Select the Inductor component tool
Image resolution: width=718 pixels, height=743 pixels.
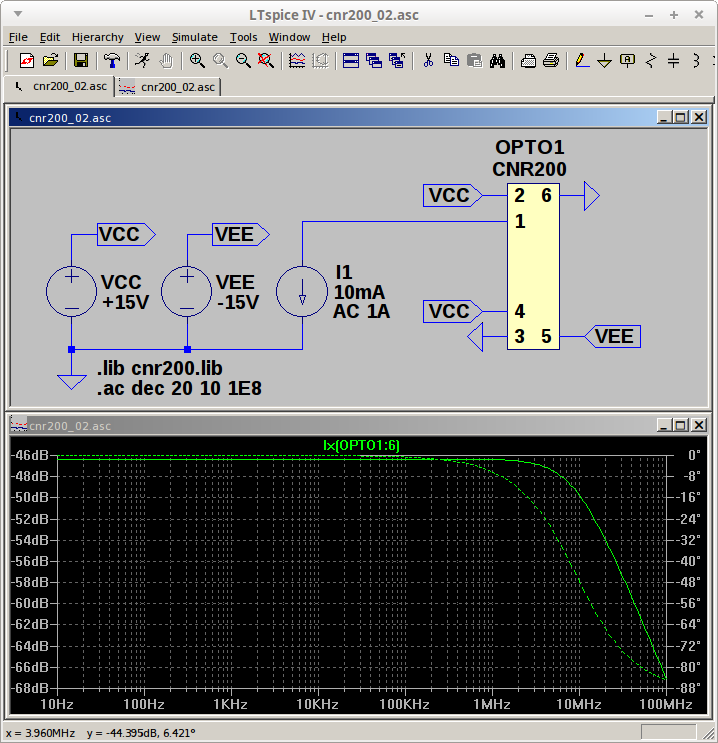[x=696, y=61]
